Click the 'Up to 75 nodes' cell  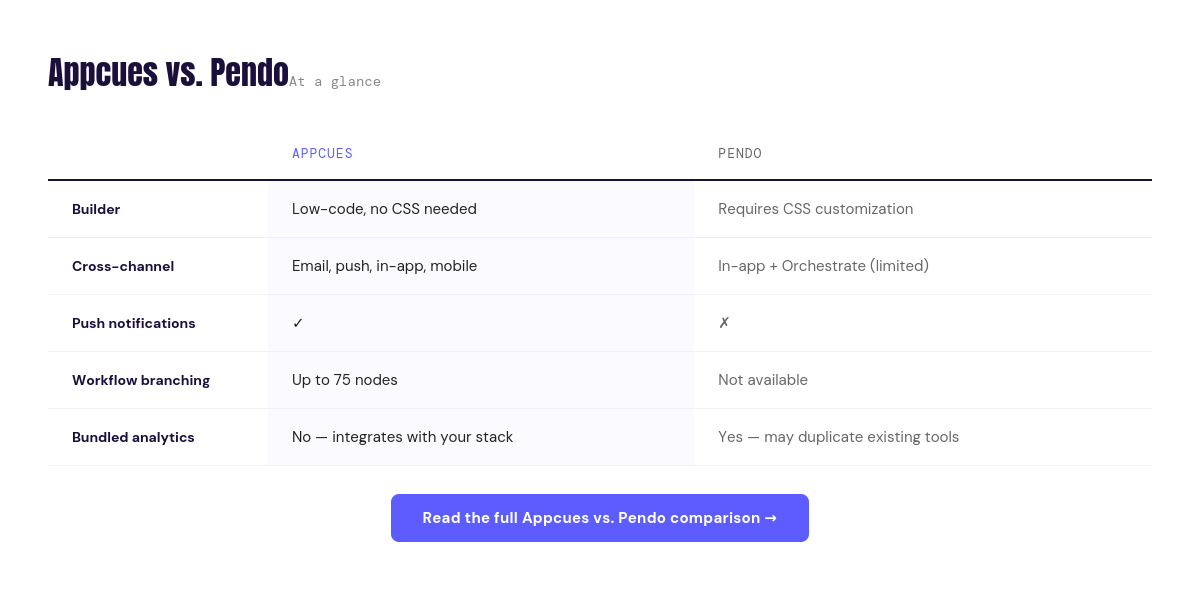pyautogui.click(x=344, y=380)
